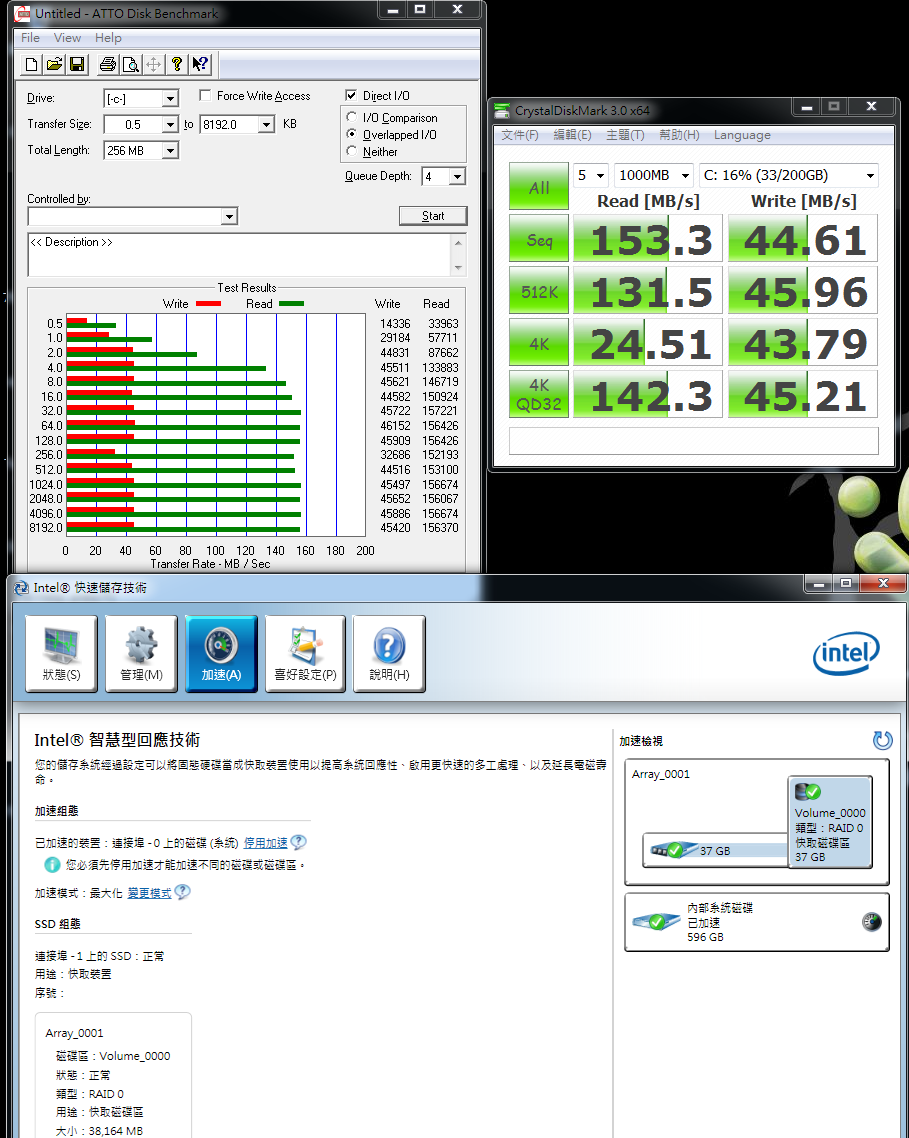
Task: Click the help icon next to 變更模式
Action: point(182,892)
